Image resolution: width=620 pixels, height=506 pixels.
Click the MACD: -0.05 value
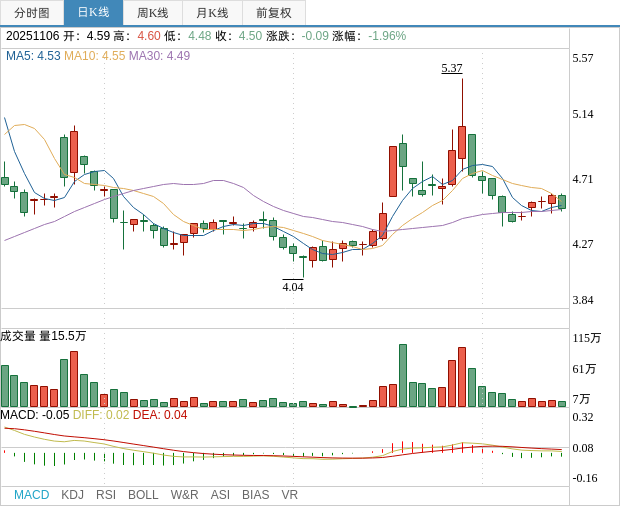point(35,415)
